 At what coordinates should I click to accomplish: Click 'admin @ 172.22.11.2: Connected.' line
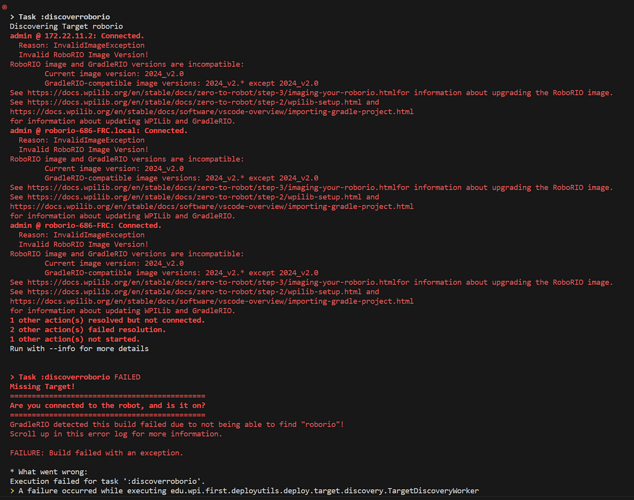click(x=77, y=36)
